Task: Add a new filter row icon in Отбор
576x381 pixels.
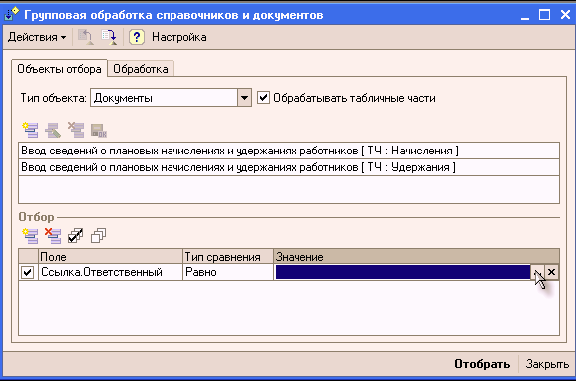Action: click(30, 236)
